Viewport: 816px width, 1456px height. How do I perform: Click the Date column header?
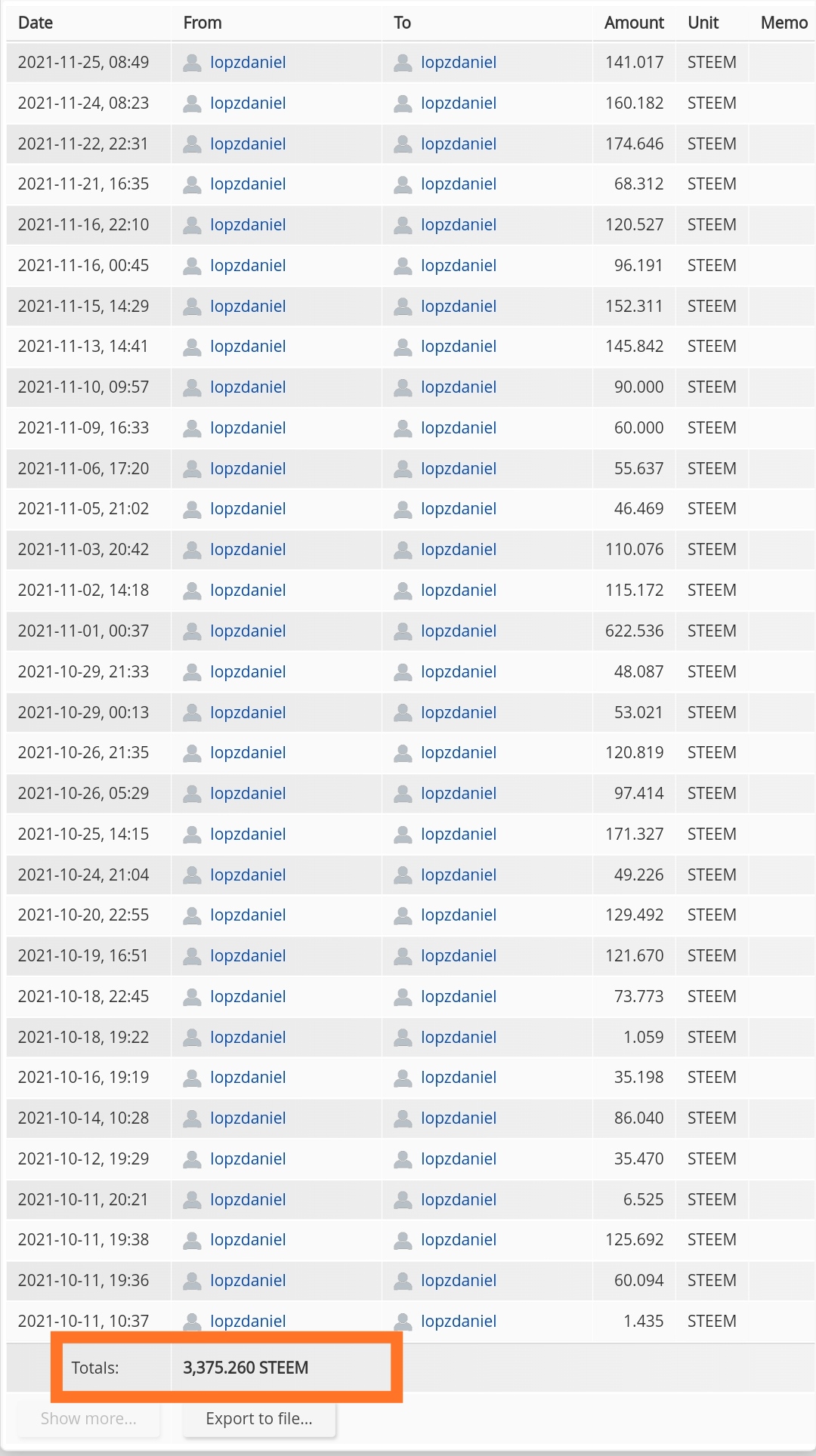(x=36, y=23)
